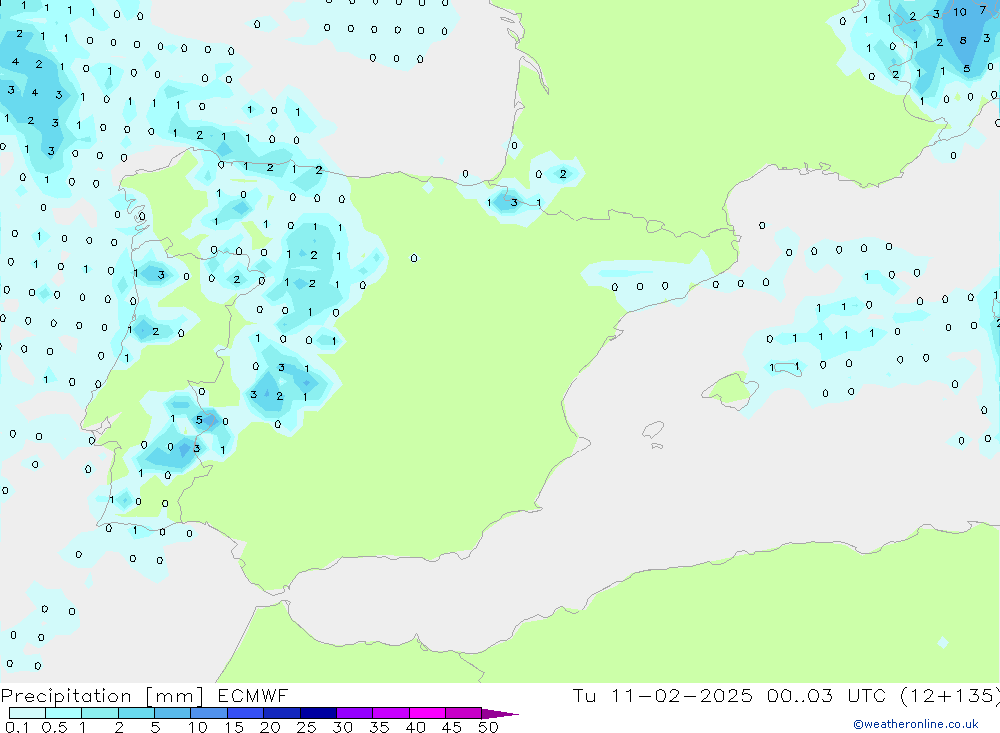This screenshot has height=733, width=1000.
Task: Click the 0.1–0.5 mm legend color box
Action: click(x=27, y=713)
